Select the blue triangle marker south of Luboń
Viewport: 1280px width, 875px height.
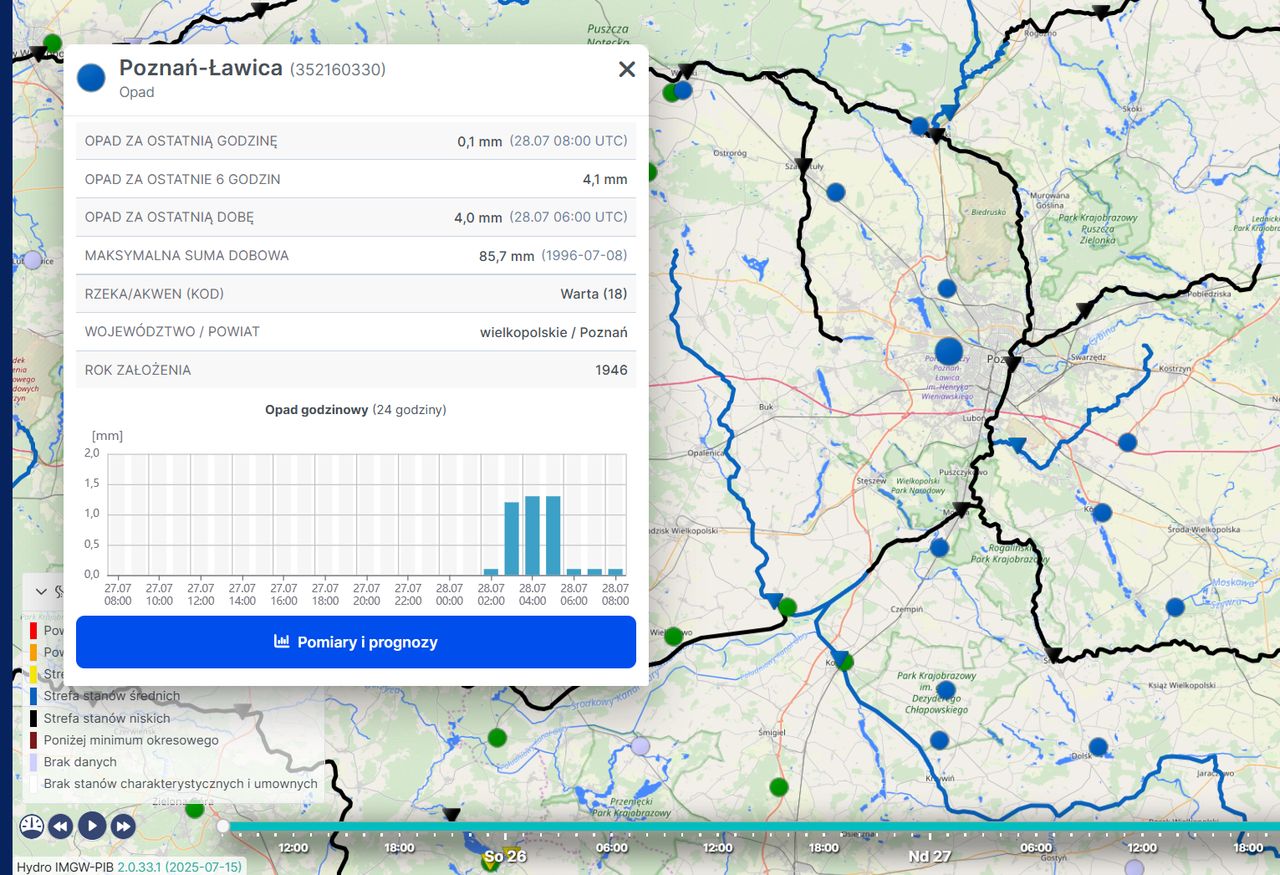point(1017,445)
